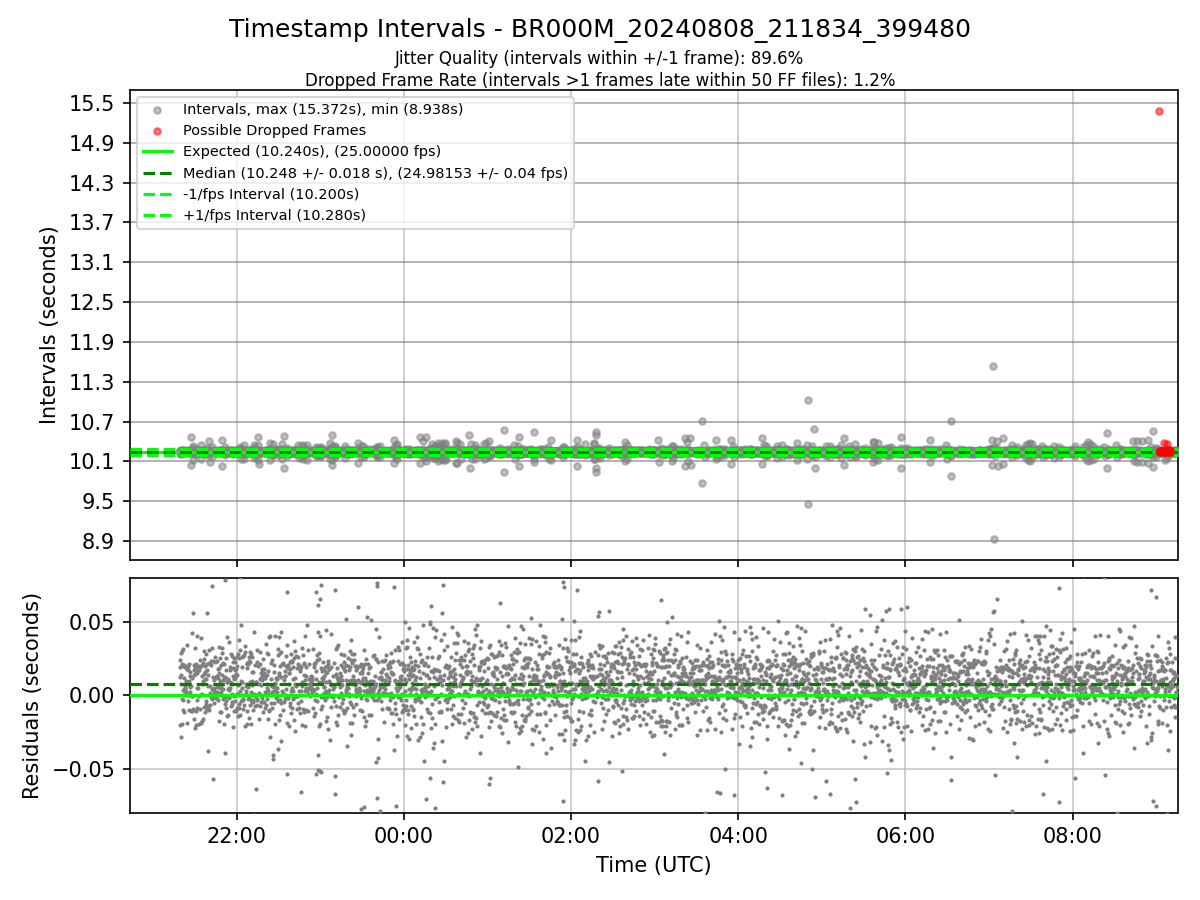Click the Intervals (seconds) y-axis label
This screenshot has width=1200, height=900.
coord(49,325)
